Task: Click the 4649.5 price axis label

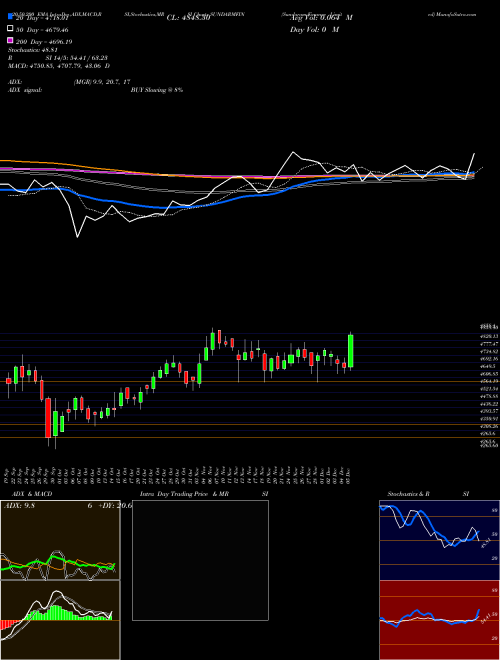Action: pos(488,366)
